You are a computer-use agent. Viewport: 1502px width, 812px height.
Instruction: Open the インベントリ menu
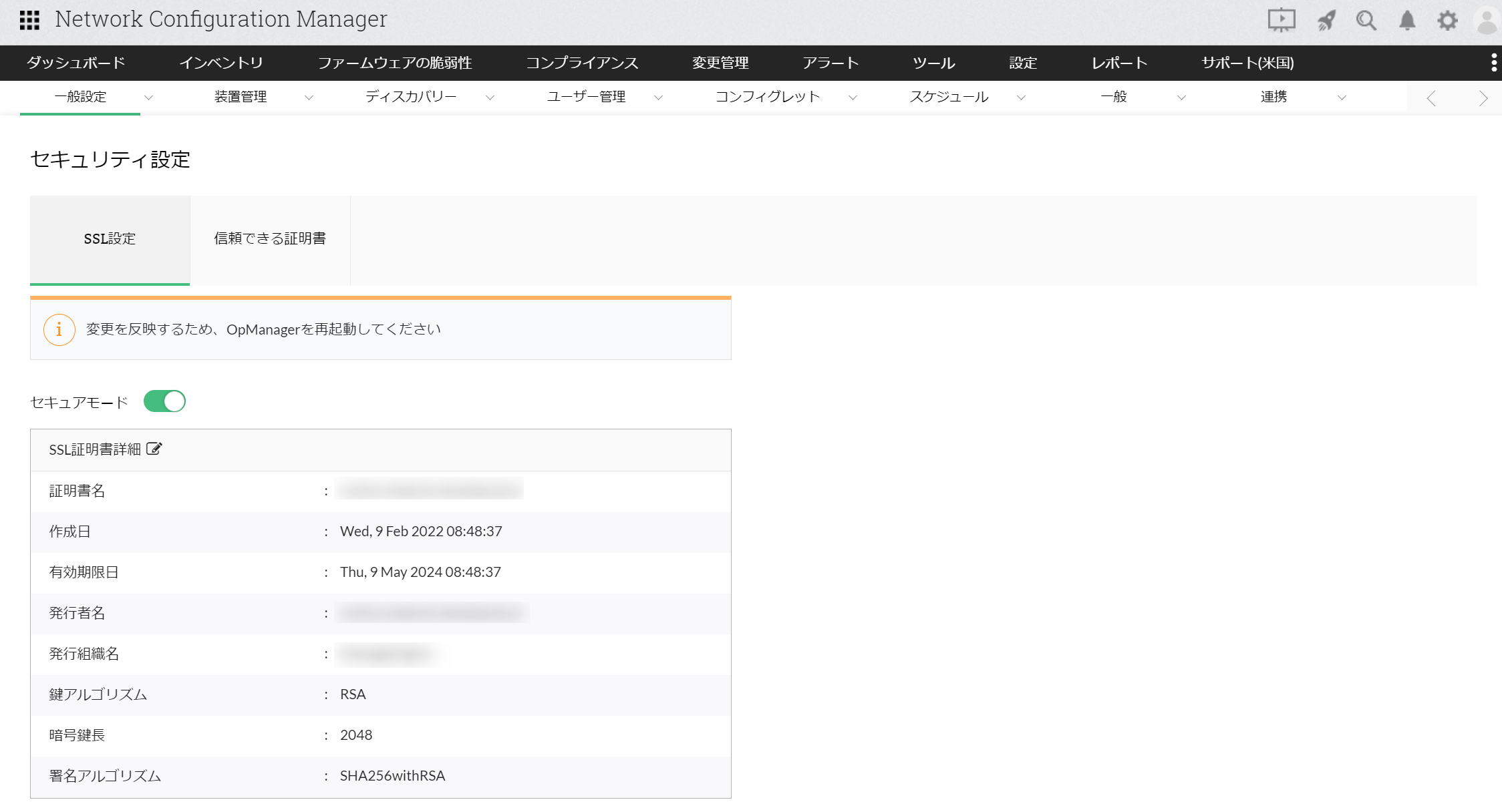[221, 63]
